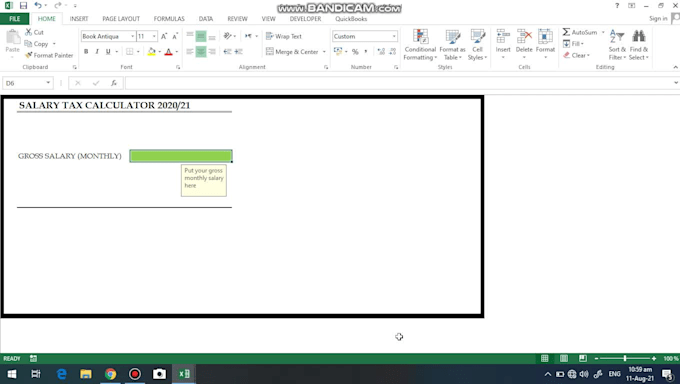Viewport: 680px width, 384px height.
Task: Click Format Painter
Action: (49, 55)
